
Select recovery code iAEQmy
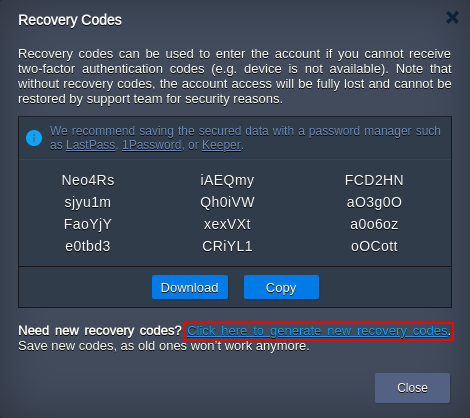point(227,180)
